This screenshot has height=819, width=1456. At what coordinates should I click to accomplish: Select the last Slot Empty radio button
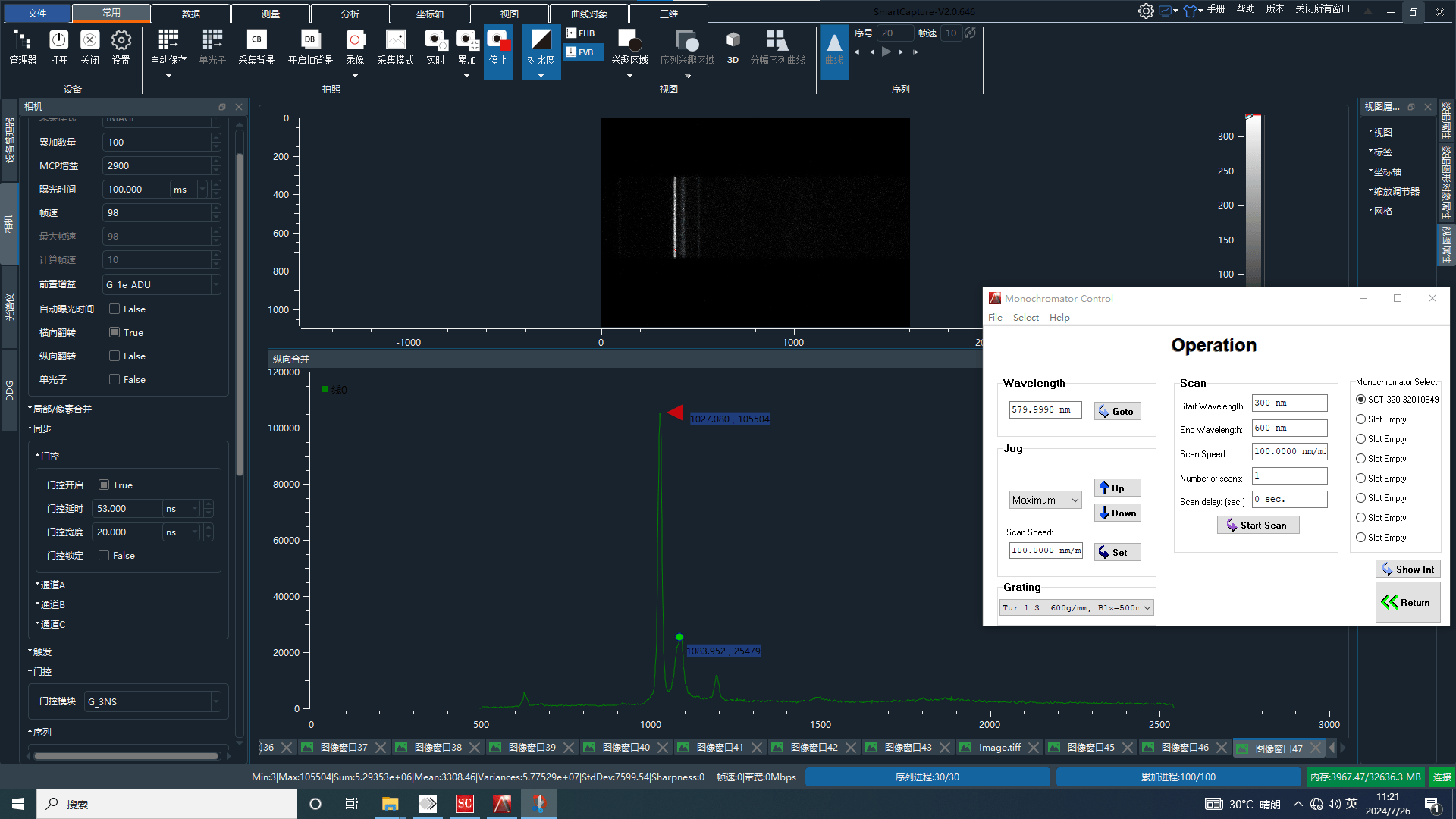[1360, 538]
